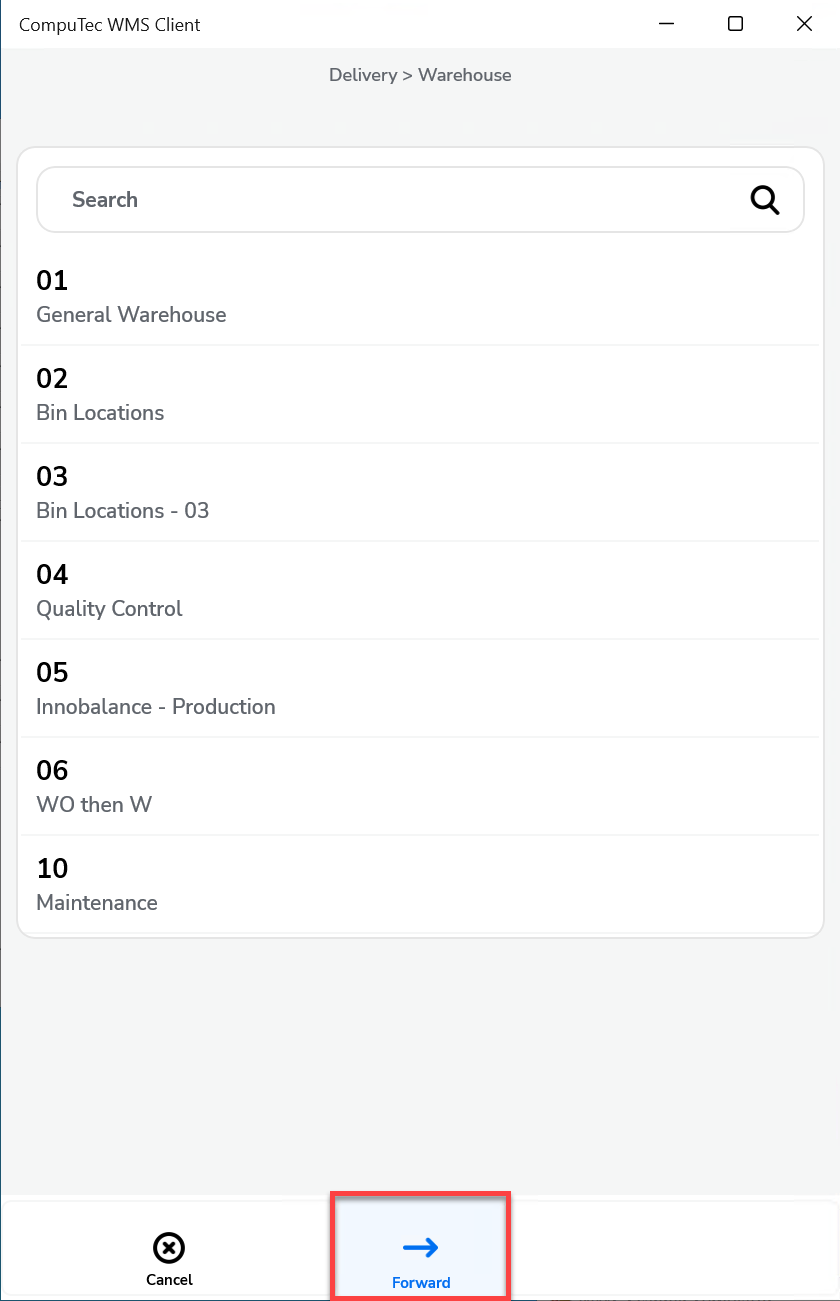Pick the Bin Locations - 03 warehouse
Screen dimensions: 840x1301
[x=420, y=492]
